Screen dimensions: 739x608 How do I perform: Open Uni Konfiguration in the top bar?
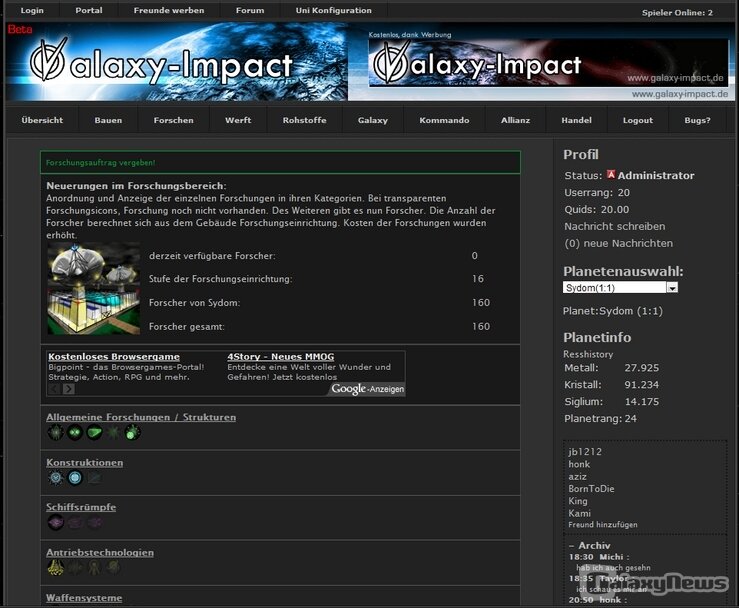334,10
